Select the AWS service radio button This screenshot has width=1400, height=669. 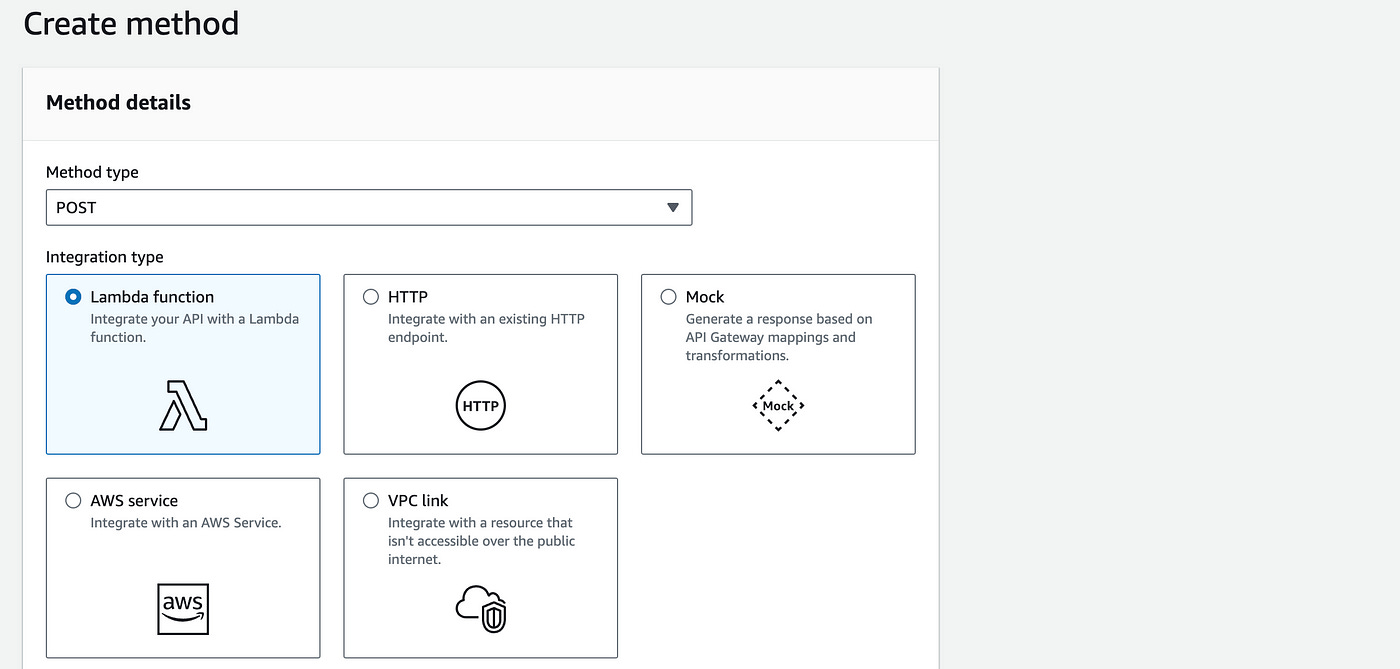(x=73, y=500)
